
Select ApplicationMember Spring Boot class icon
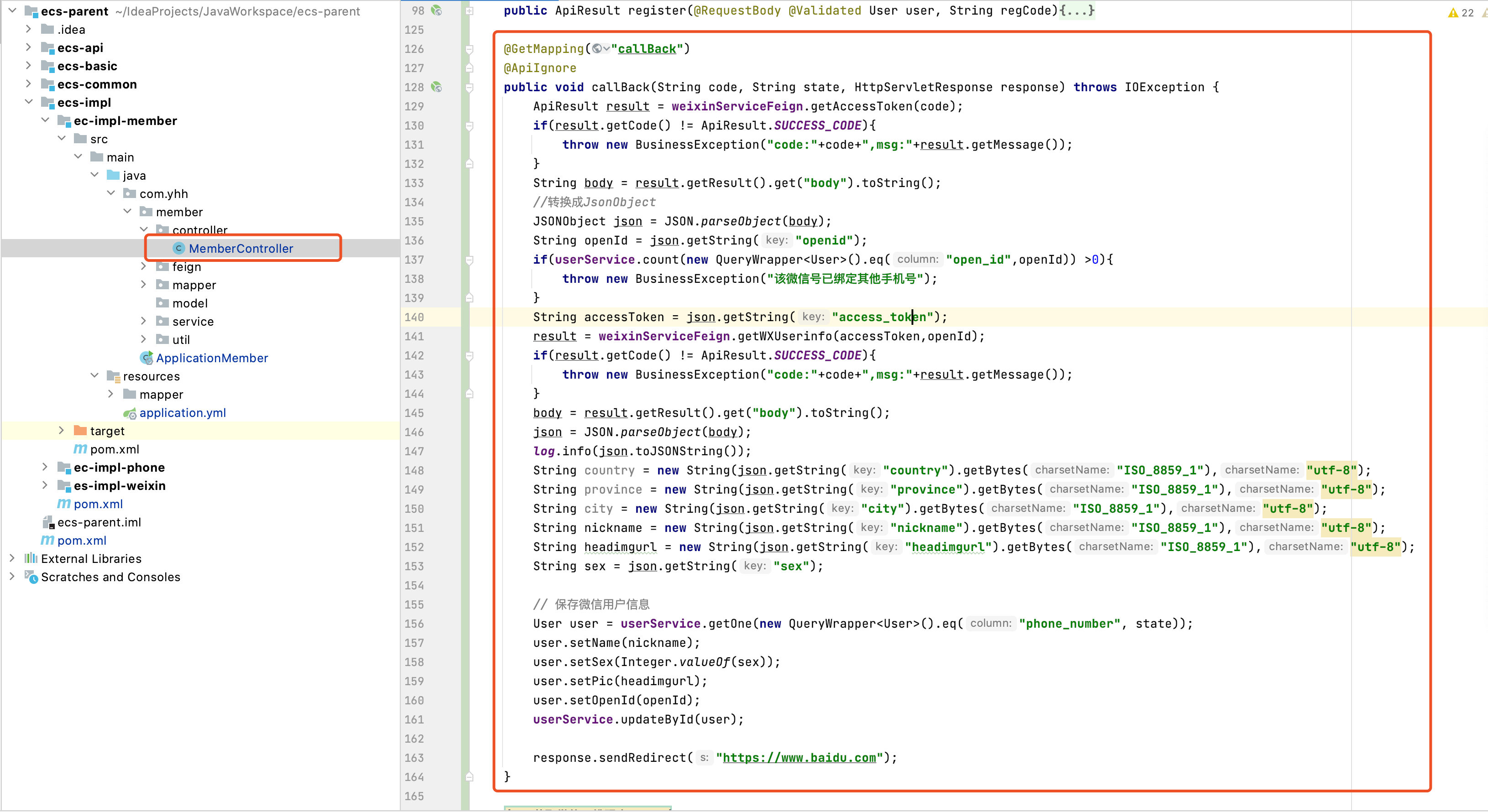(x=147, y=358)
